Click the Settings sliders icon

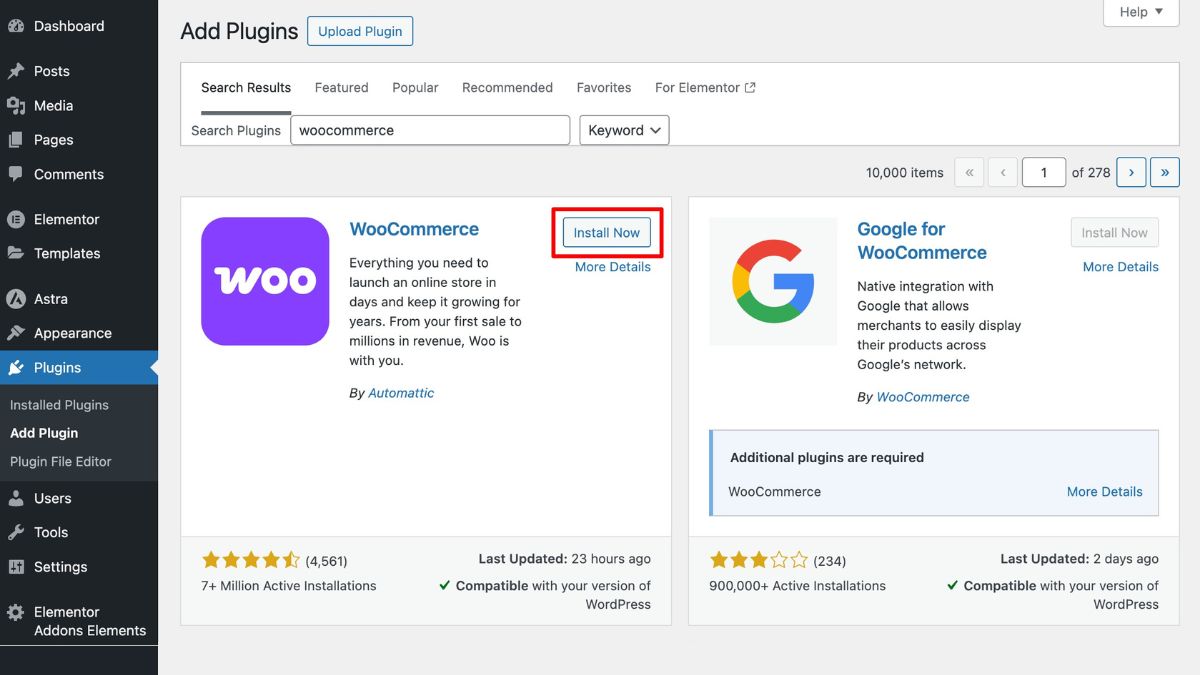pyautogui.click(x=16, y=567)
